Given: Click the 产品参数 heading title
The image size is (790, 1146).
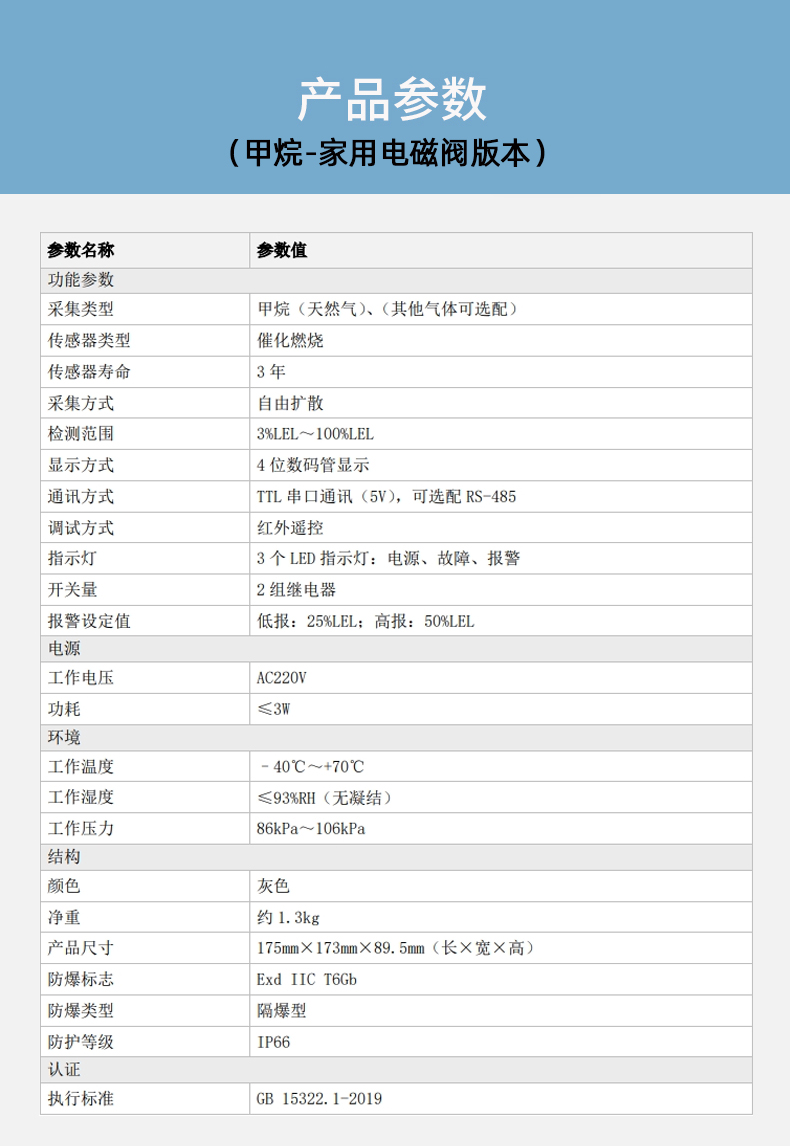Looking at the screenshot, I should [392, 99].
